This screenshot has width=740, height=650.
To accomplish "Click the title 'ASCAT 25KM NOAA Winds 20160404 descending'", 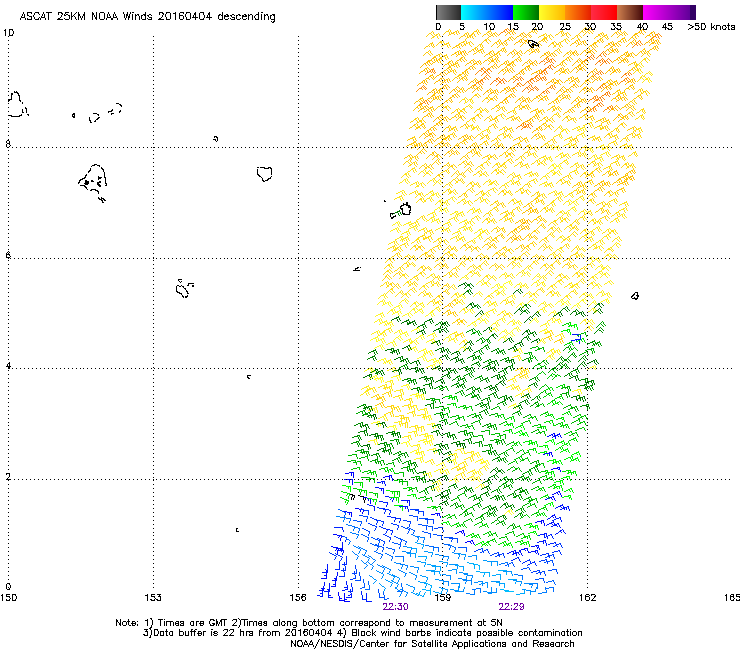I will point(148,16).
